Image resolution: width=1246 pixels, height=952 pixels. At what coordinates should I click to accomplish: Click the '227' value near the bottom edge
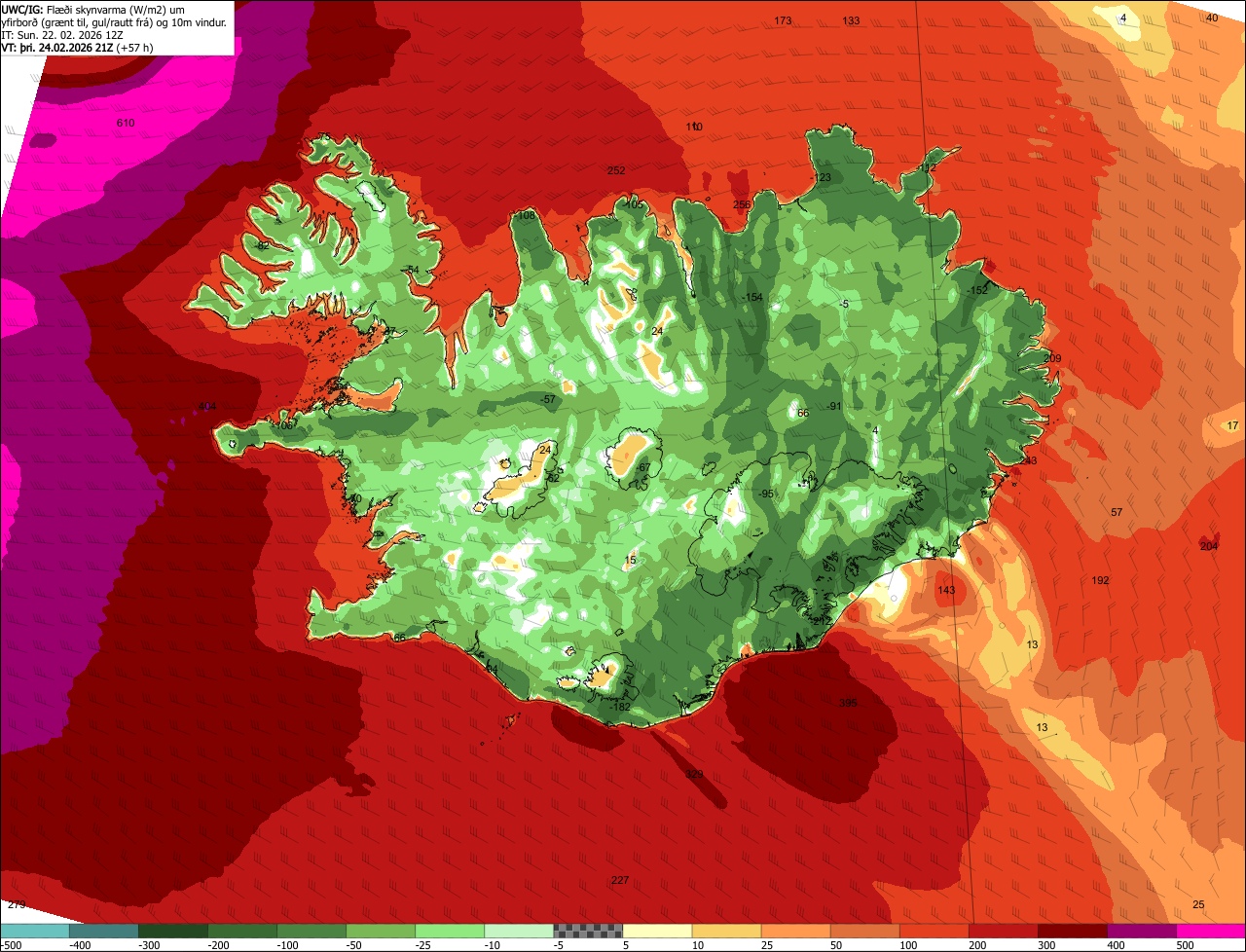click(620, 880)
